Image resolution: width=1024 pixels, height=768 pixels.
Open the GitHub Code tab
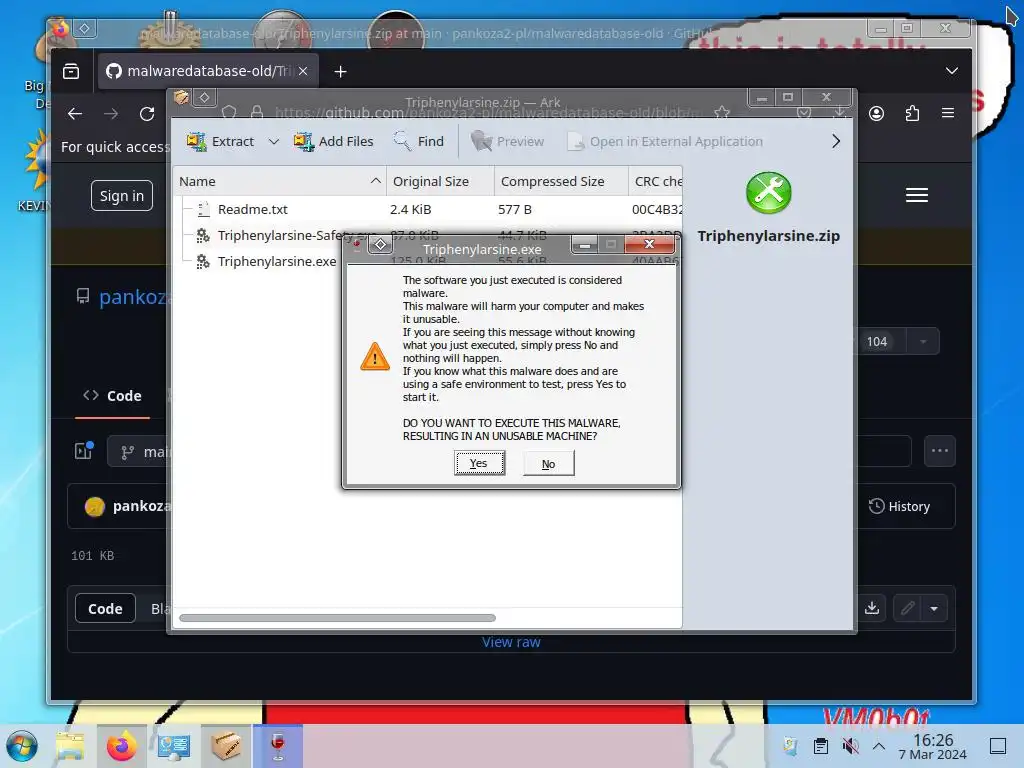tap(112, 396)
